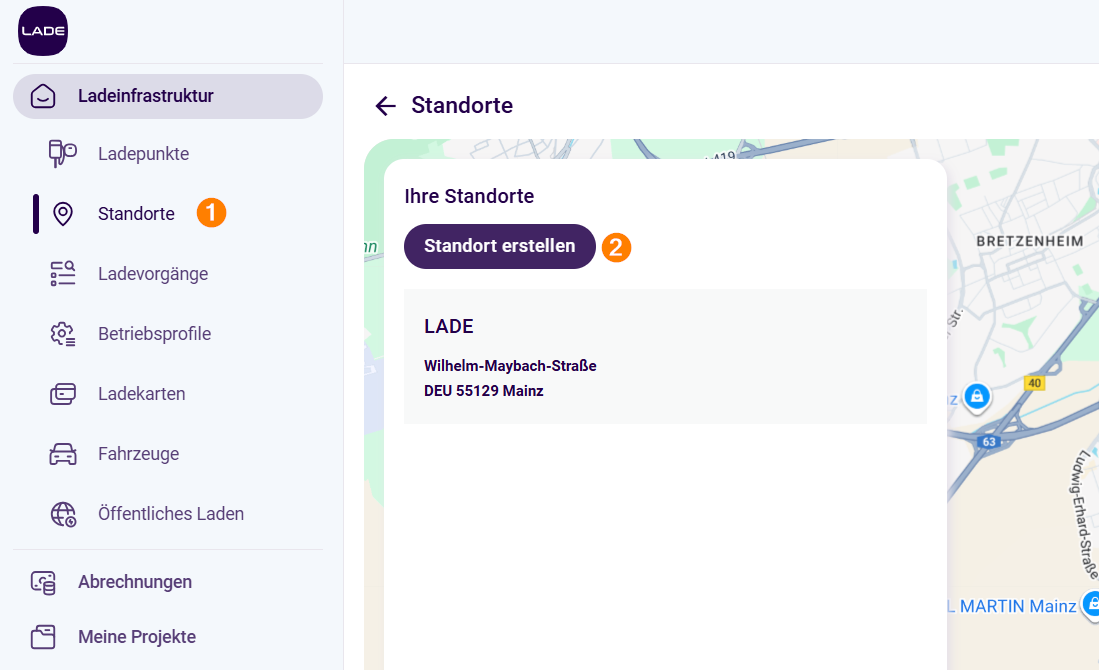Click the Betriebsprofile gear icon
The height and width of the screenshot is (670, 1099).
[x=63, y=334]
